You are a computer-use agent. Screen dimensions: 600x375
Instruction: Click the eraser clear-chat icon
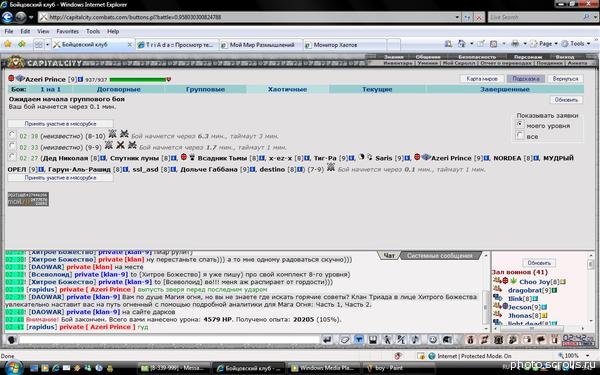coord(344,340)
